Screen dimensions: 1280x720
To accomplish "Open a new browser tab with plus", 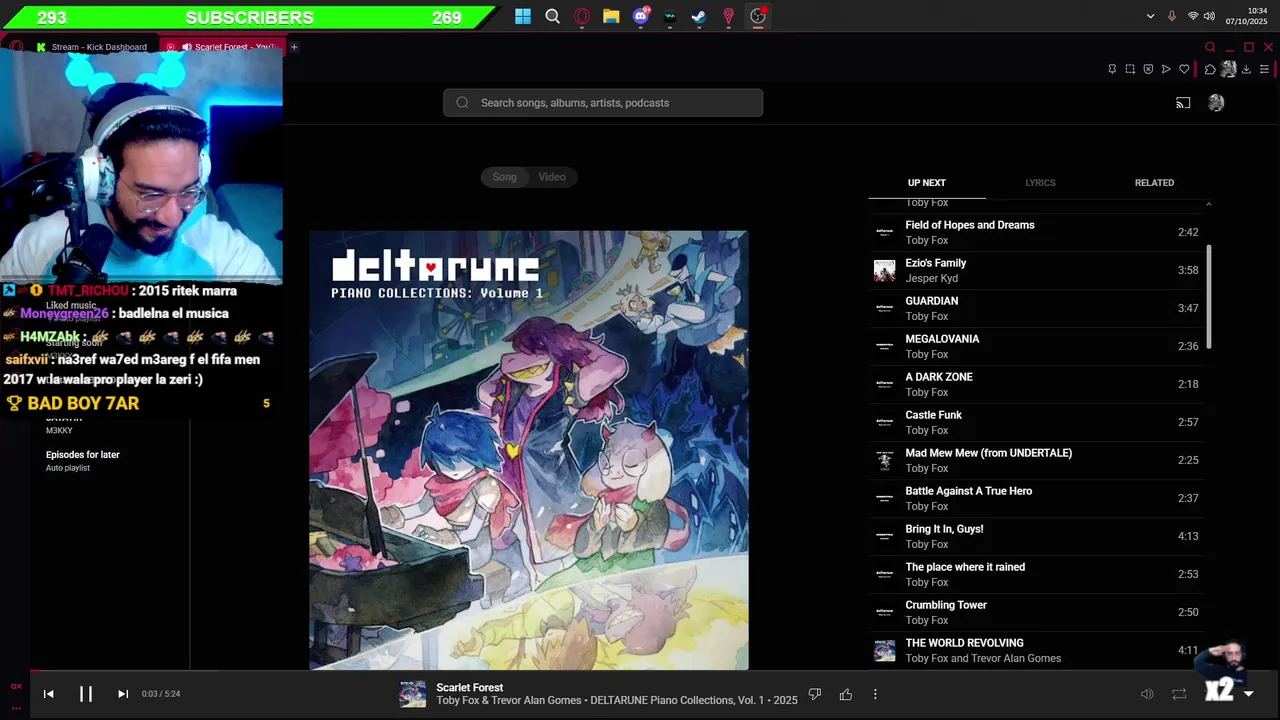I will tap(294, 47).
